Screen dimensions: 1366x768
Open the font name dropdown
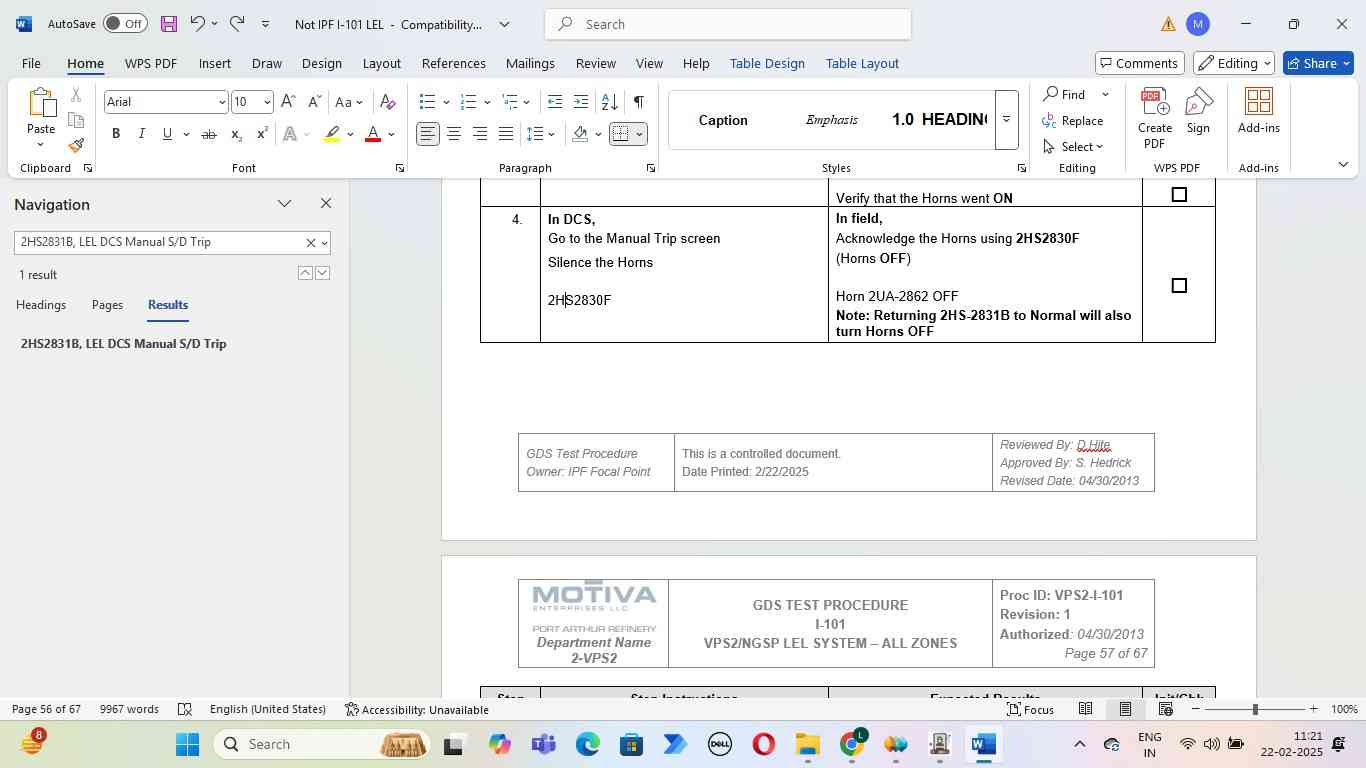221,102
